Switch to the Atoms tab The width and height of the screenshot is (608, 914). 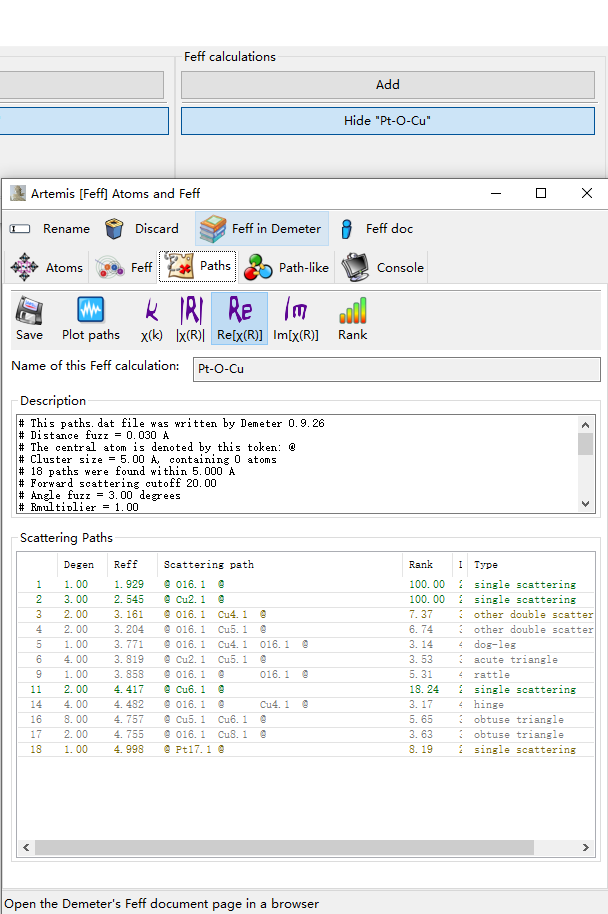(x=48, y=268)
